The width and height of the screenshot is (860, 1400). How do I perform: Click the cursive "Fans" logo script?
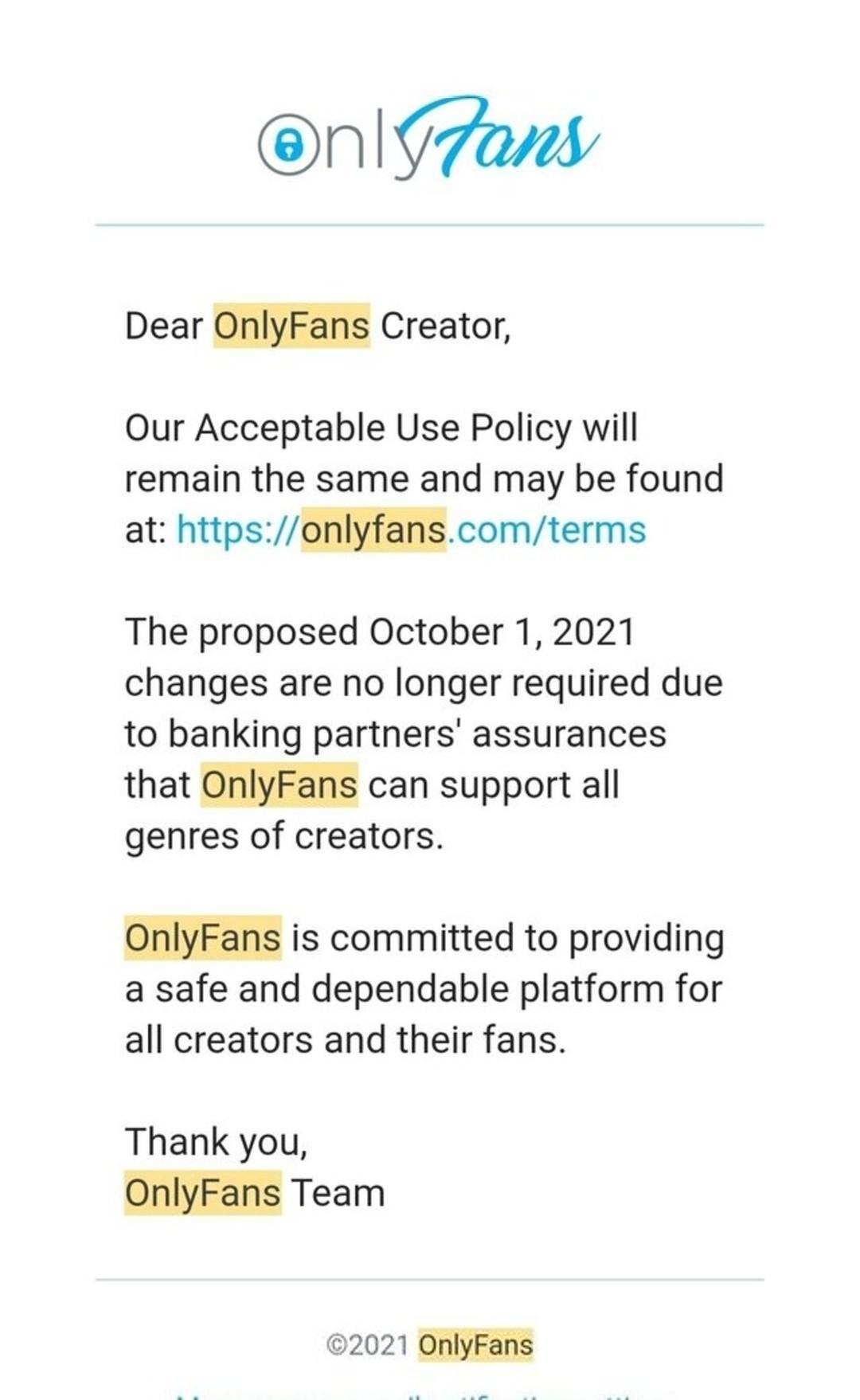[x=510, y=135]
